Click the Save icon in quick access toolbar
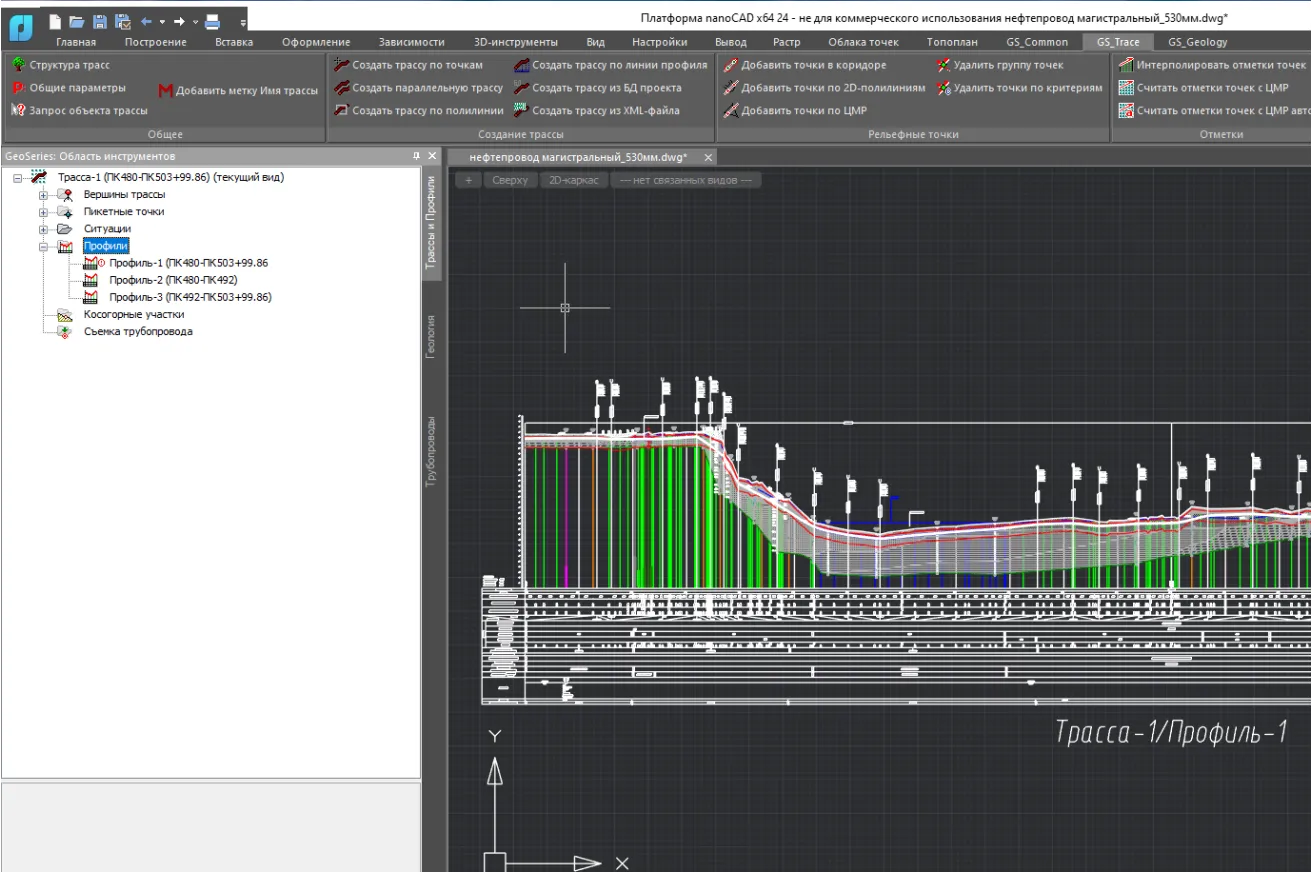The width and height of the screenshot is (1312, 872). pyautogui.click(x=99, y=21)
